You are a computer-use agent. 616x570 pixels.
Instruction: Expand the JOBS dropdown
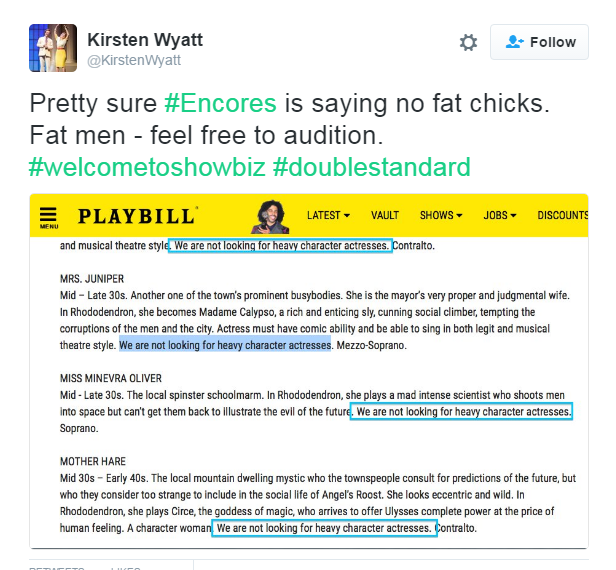click(x=500, y=215)
